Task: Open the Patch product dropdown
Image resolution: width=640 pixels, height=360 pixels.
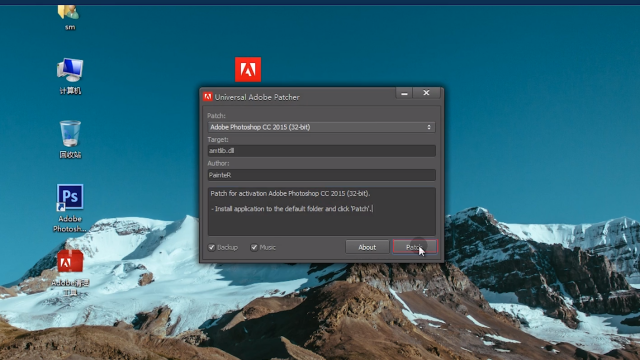Action: (322, 127)
